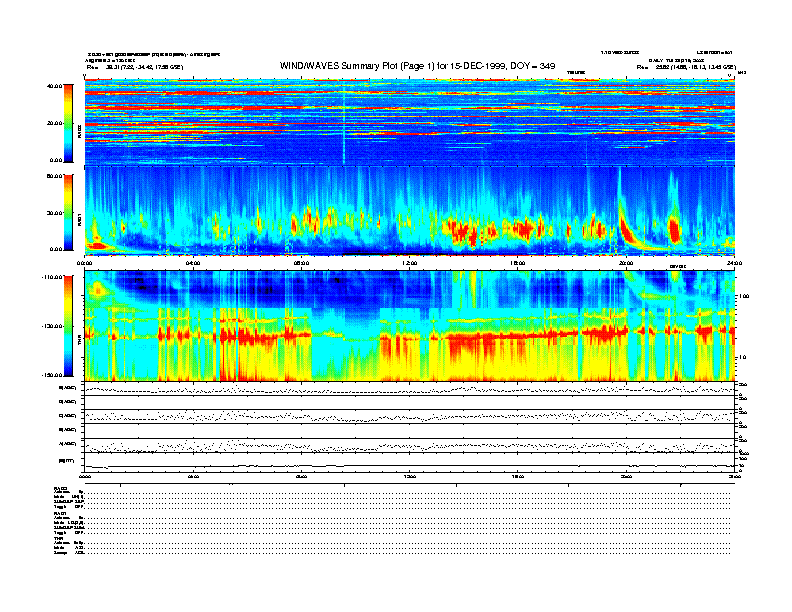Click the RAD1 panel color scale bar
Screen dimensions: 792x612
(68, 213)
